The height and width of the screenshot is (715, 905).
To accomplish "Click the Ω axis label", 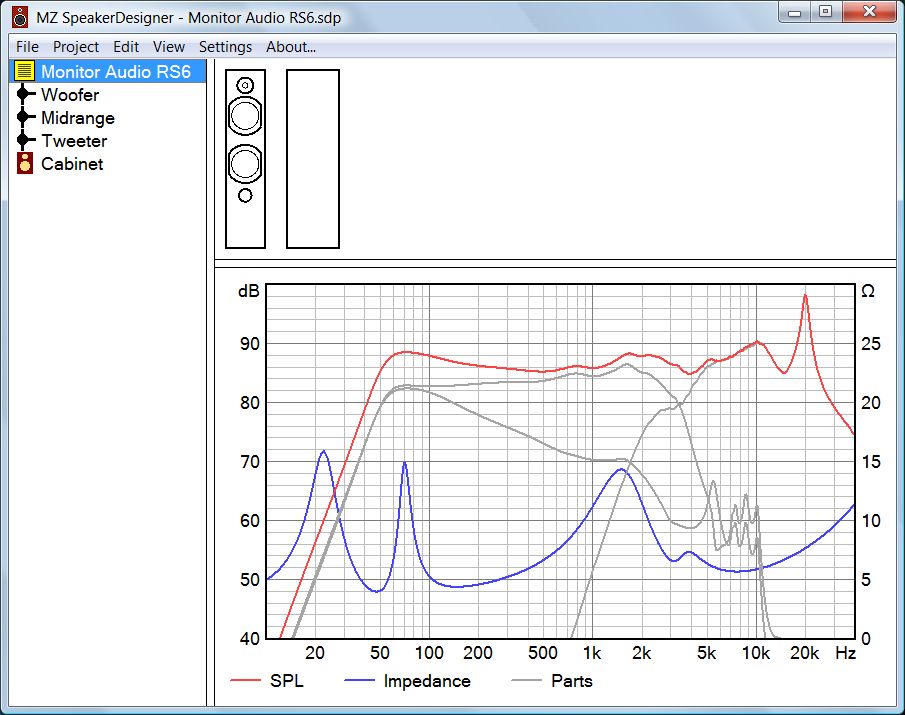I will pyautogui.click(x=868, y=291).
